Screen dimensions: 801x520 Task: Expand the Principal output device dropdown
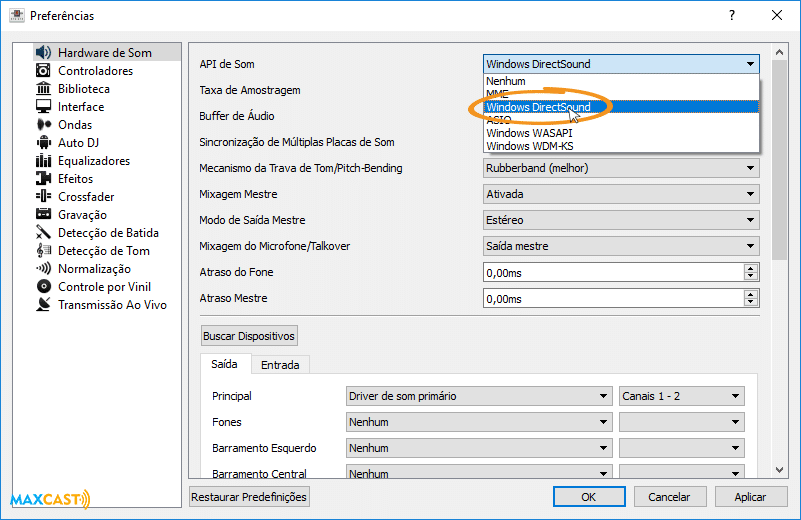coord(478,396)
